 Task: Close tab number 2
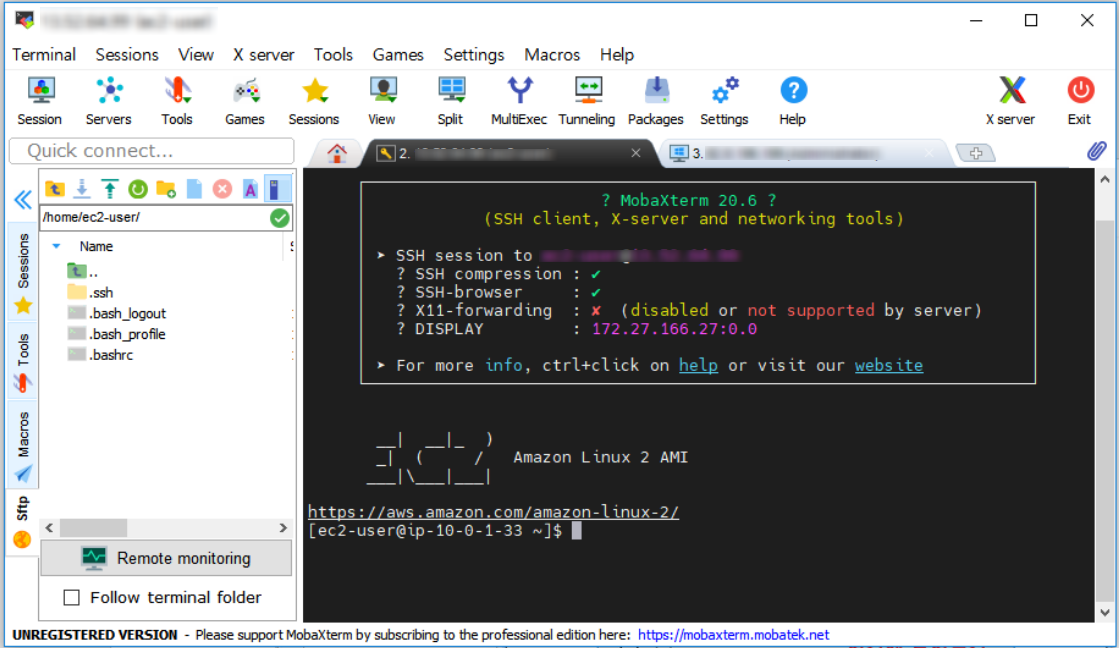[636, 153]
